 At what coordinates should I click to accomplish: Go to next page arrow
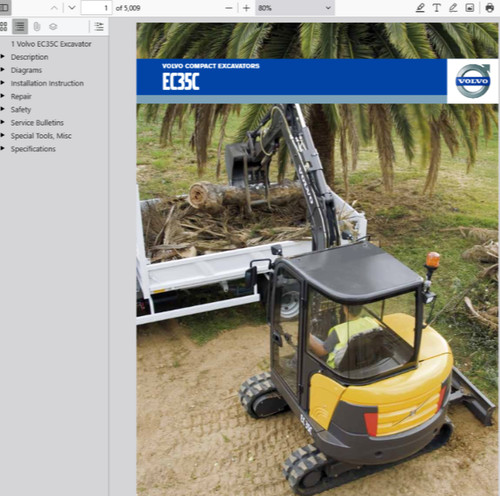coord(72,8)
